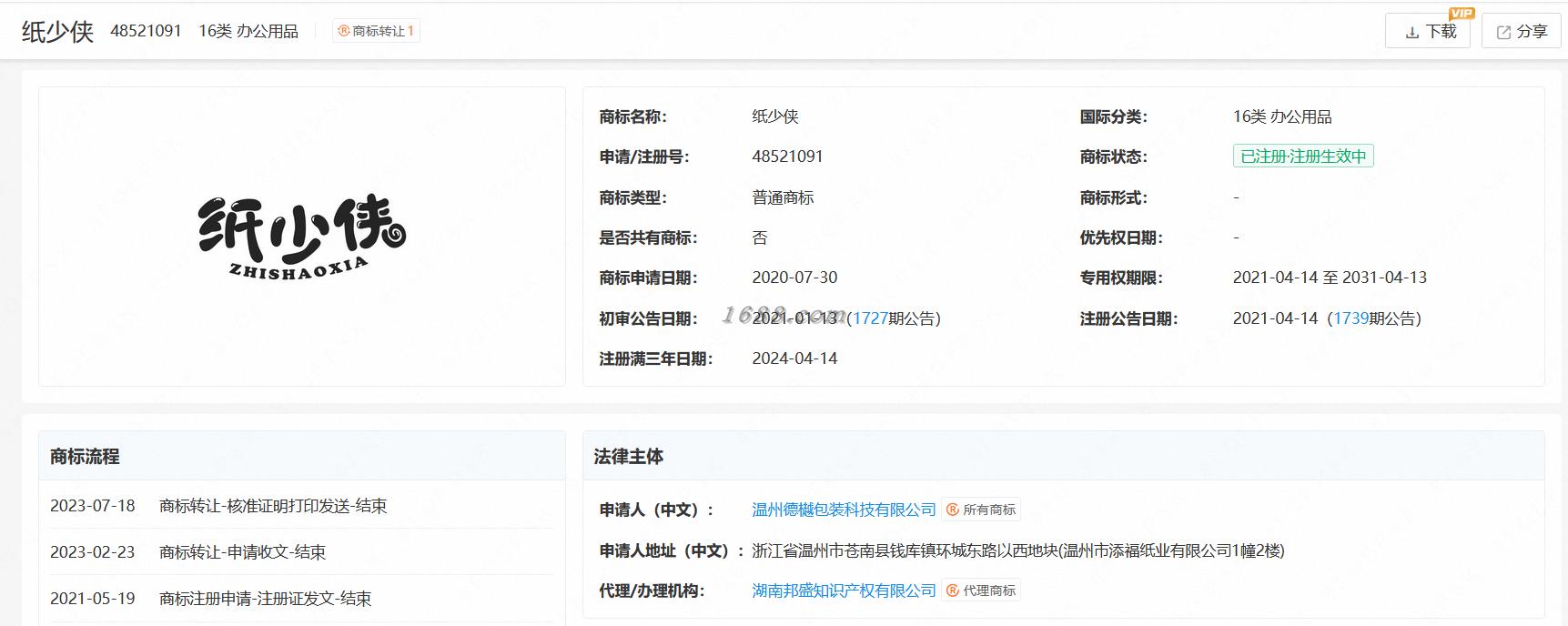This screenshot has height=626, width=1568.
Task: Click three-year date value 2024-04-14
Action: pyautogui.click(x=794, y=358)
